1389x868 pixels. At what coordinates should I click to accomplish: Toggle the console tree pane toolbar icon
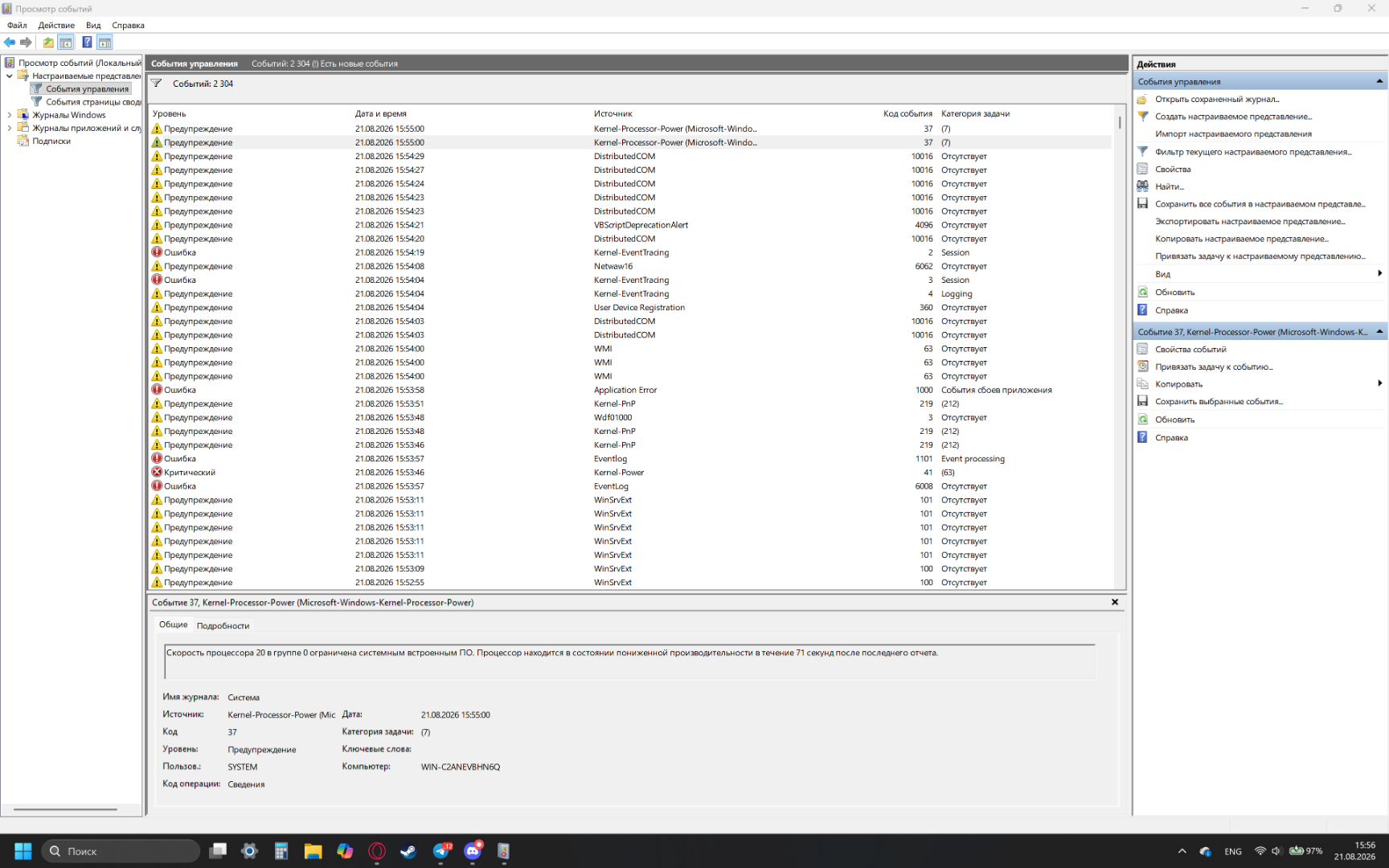(66, 43)
